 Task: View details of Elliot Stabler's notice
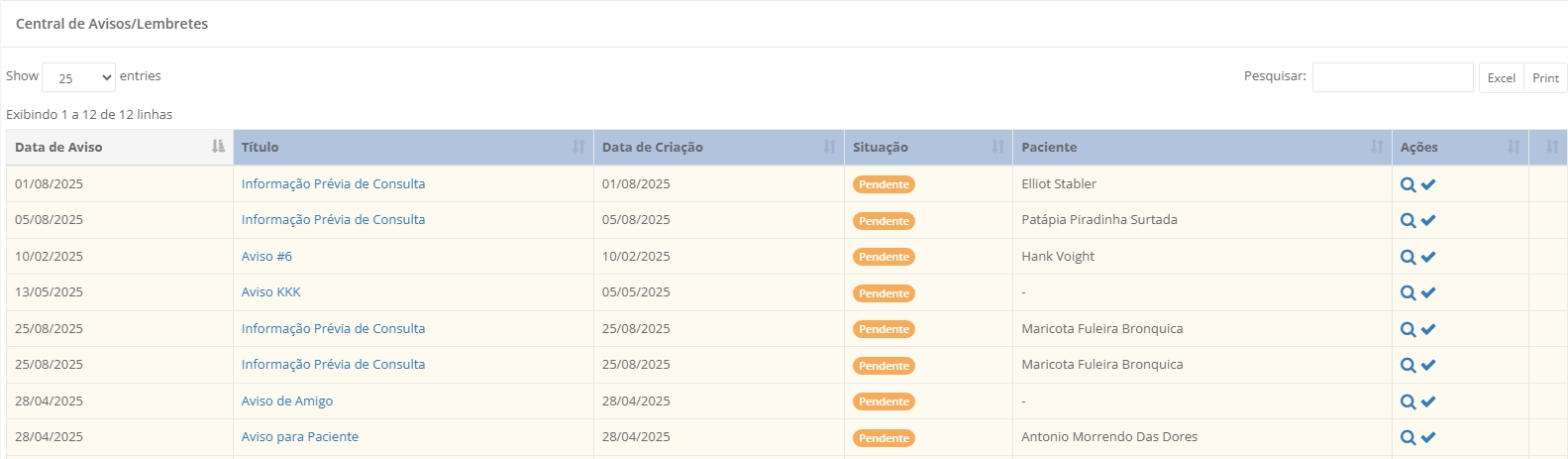coord(1408,184)
